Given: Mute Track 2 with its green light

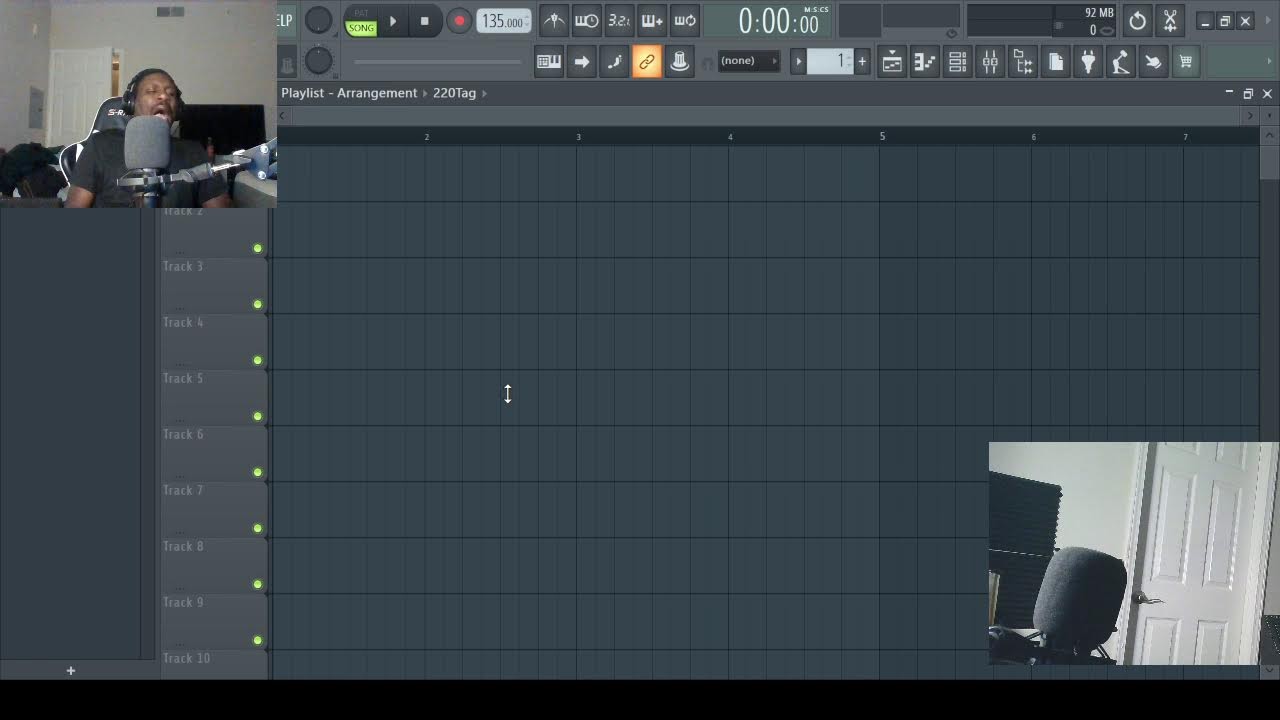Looking at the screenshot, I should 257,248.
